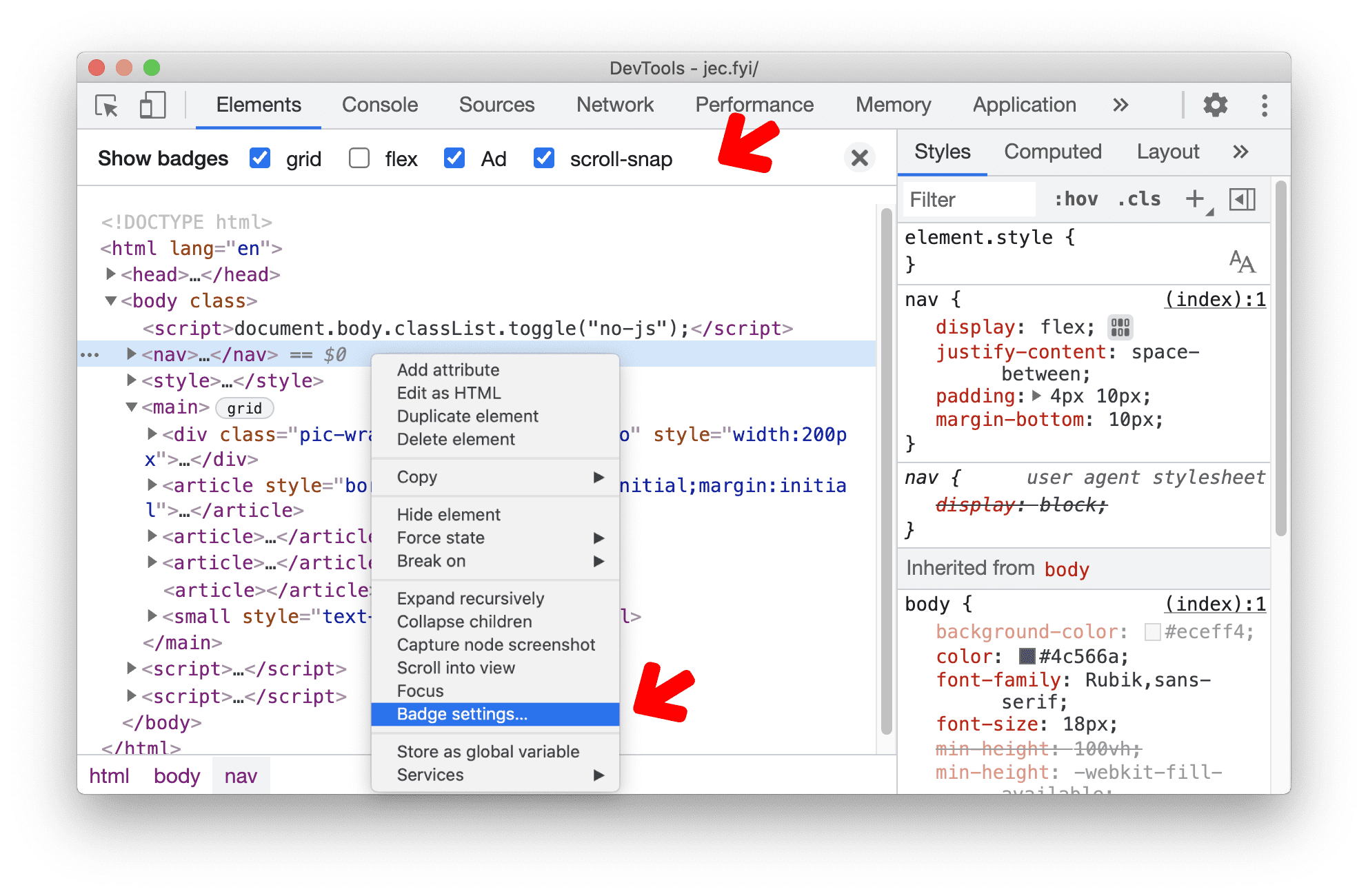Click the font size AA icon in Styles
Image resolution: width=1368 pixels, height=896 pixels.
(1246, 265)
